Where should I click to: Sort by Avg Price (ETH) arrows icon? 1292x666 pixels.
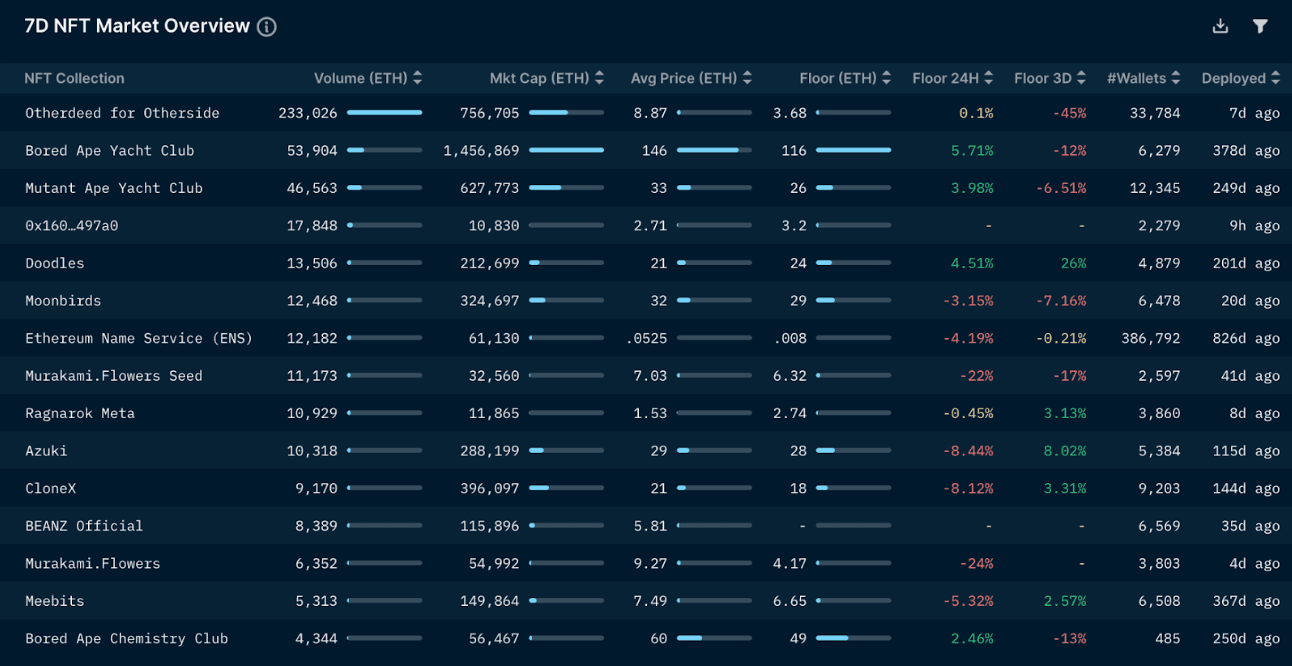click(x=747, y=78)
